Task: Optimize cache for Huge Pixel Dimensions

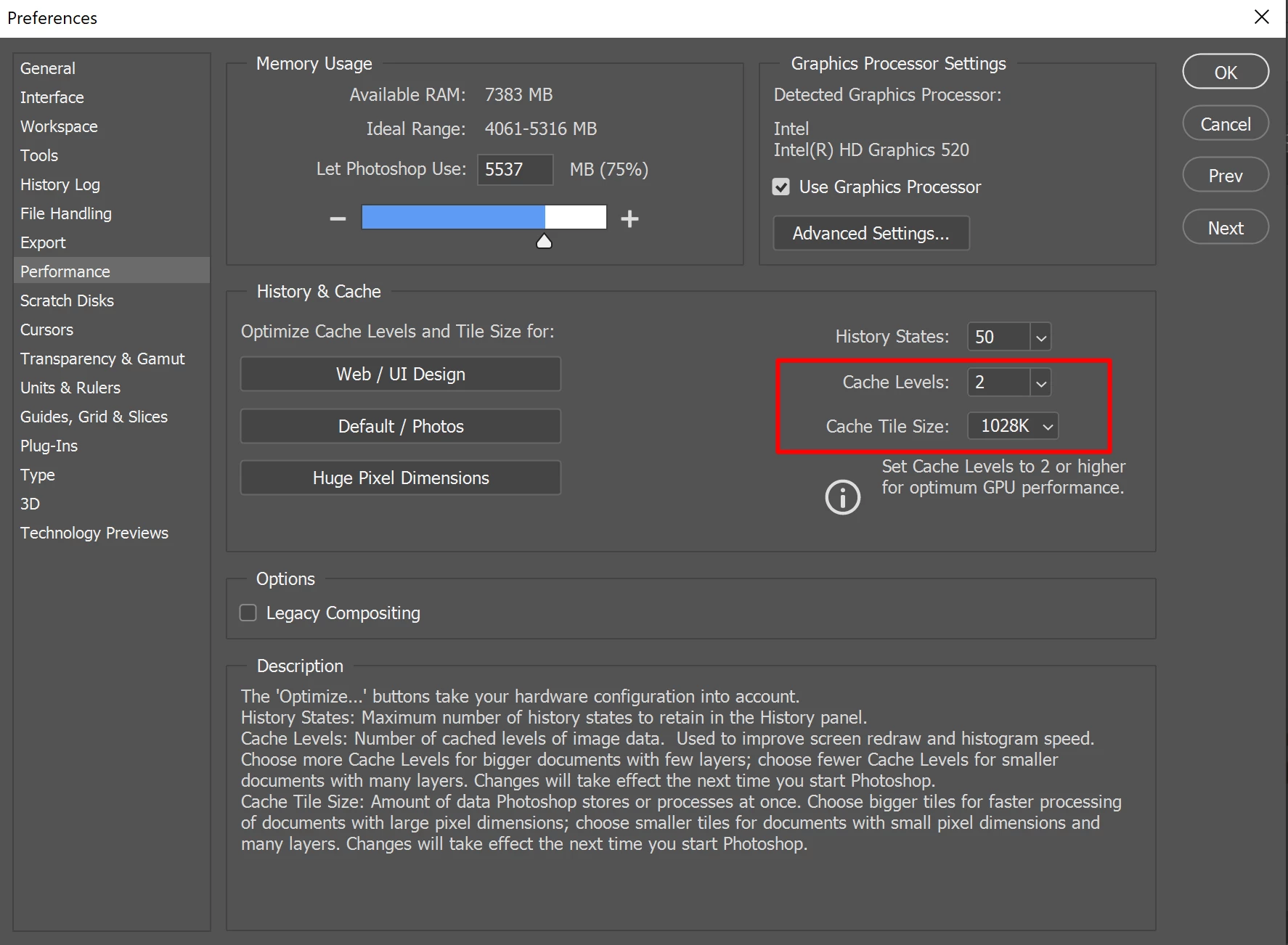Action: pyautogui.click(x=401, y=478)
